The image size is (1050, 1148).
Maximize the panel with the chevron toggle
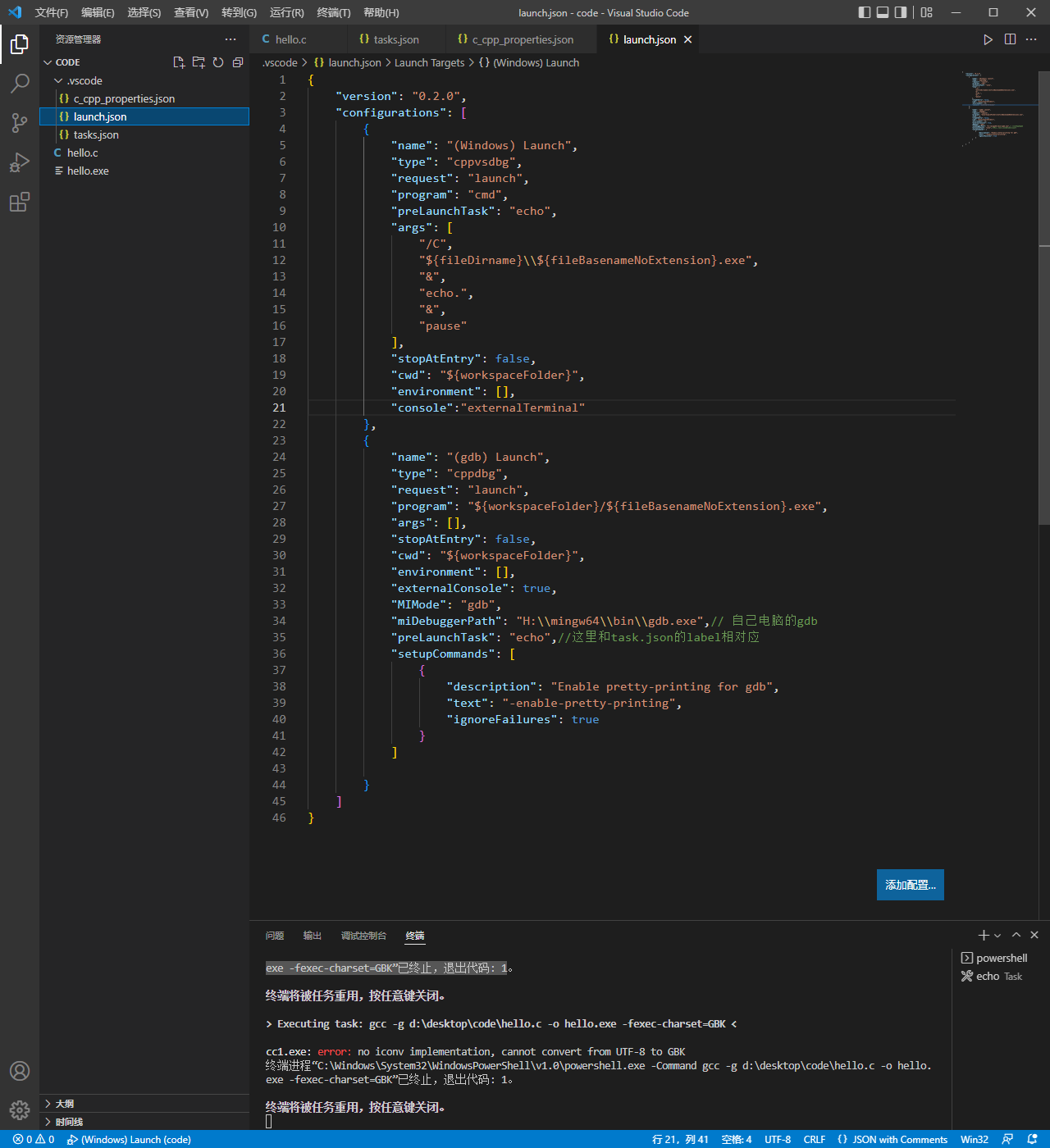[1016, 935]
